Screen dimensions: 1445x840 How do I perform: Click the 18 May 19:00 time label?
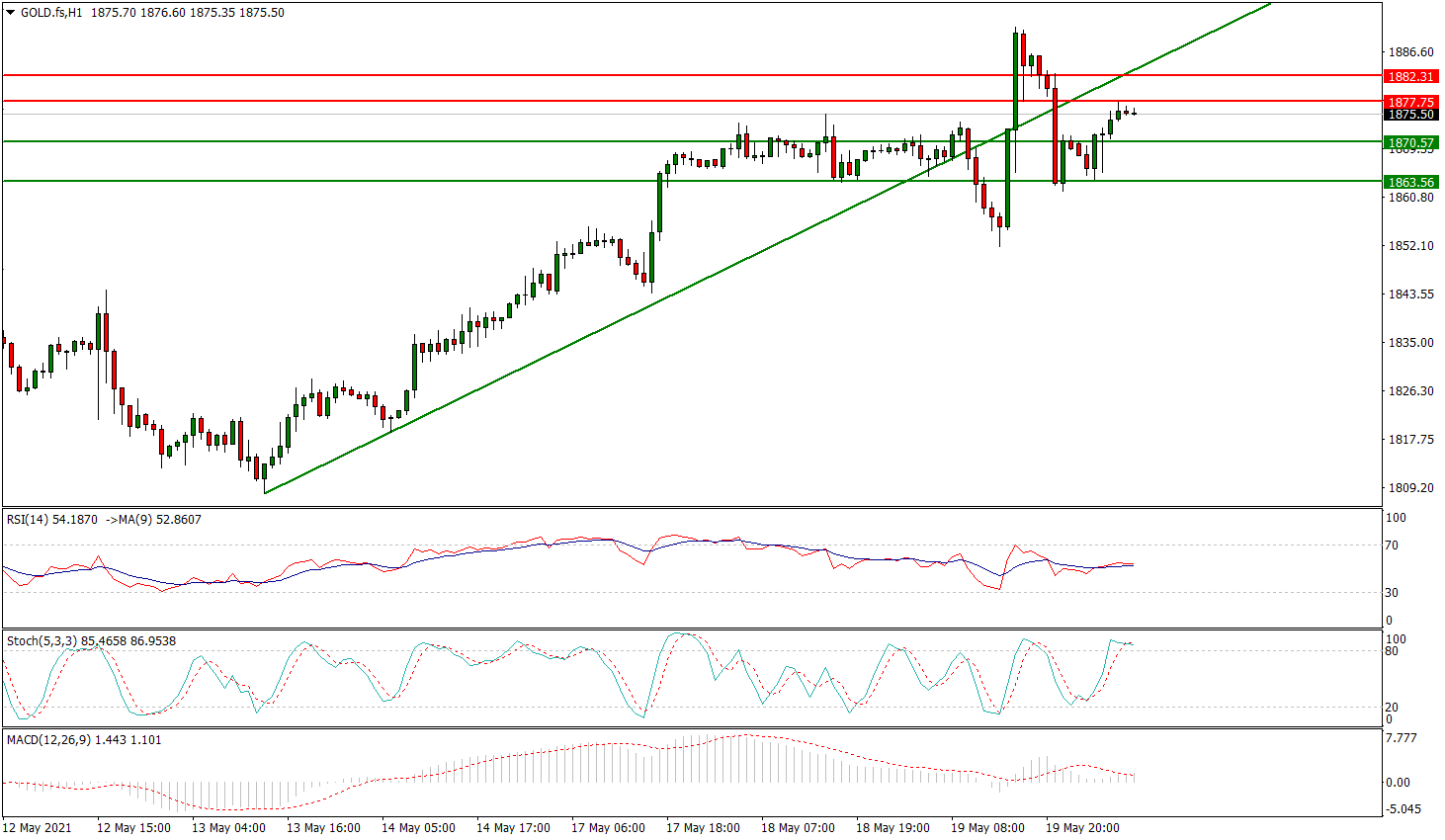[892, 828]
